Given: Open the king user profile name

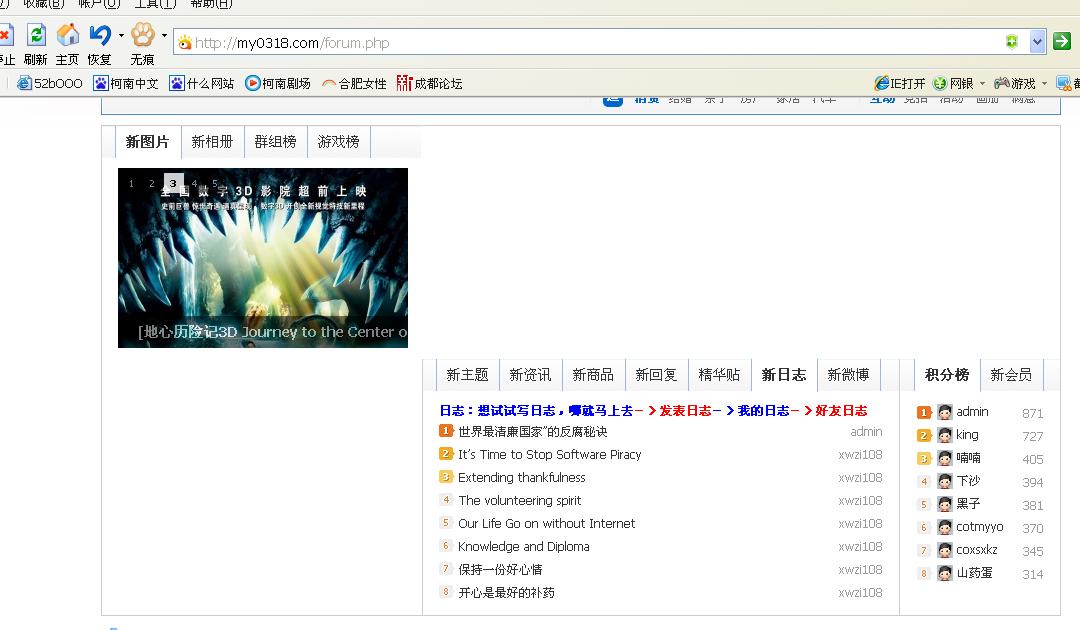Looking at the screenshot, I should pyautogui.click(x=968, y=435).
